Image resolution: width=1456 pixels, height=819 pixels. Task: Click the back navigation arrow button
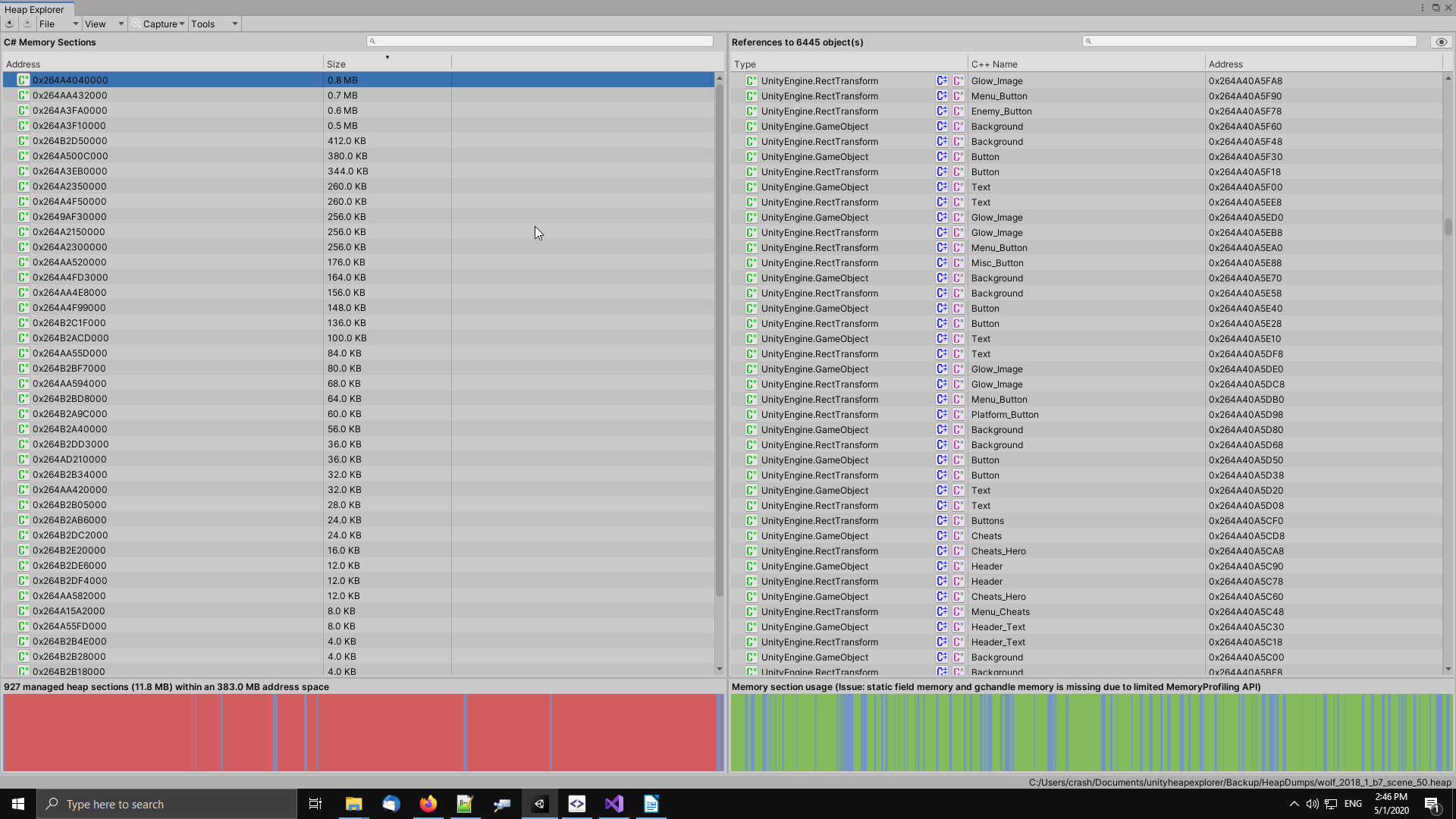[x=9, y=24]
